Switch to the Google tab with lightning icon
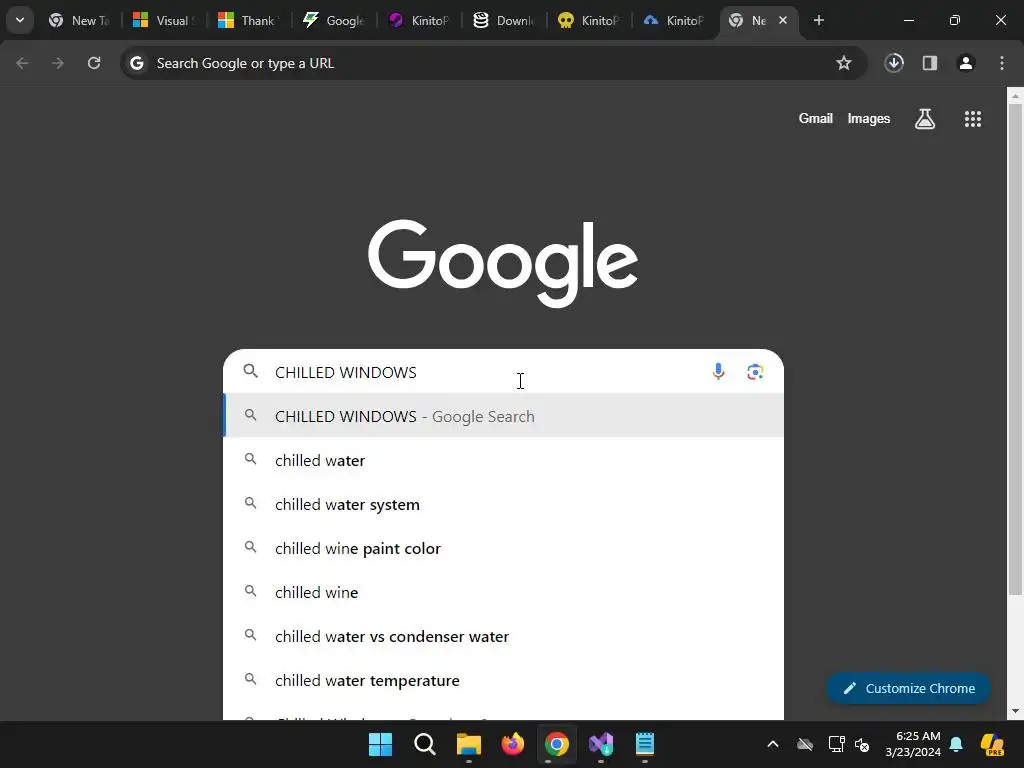1024x768 pixels. pyautogui.click(x=334, y=20)
